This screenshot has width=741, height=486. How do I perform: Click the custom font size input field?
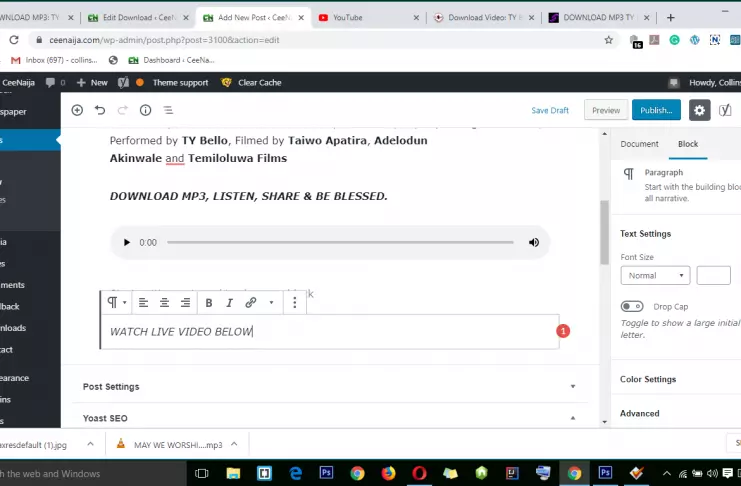(713, 276)
